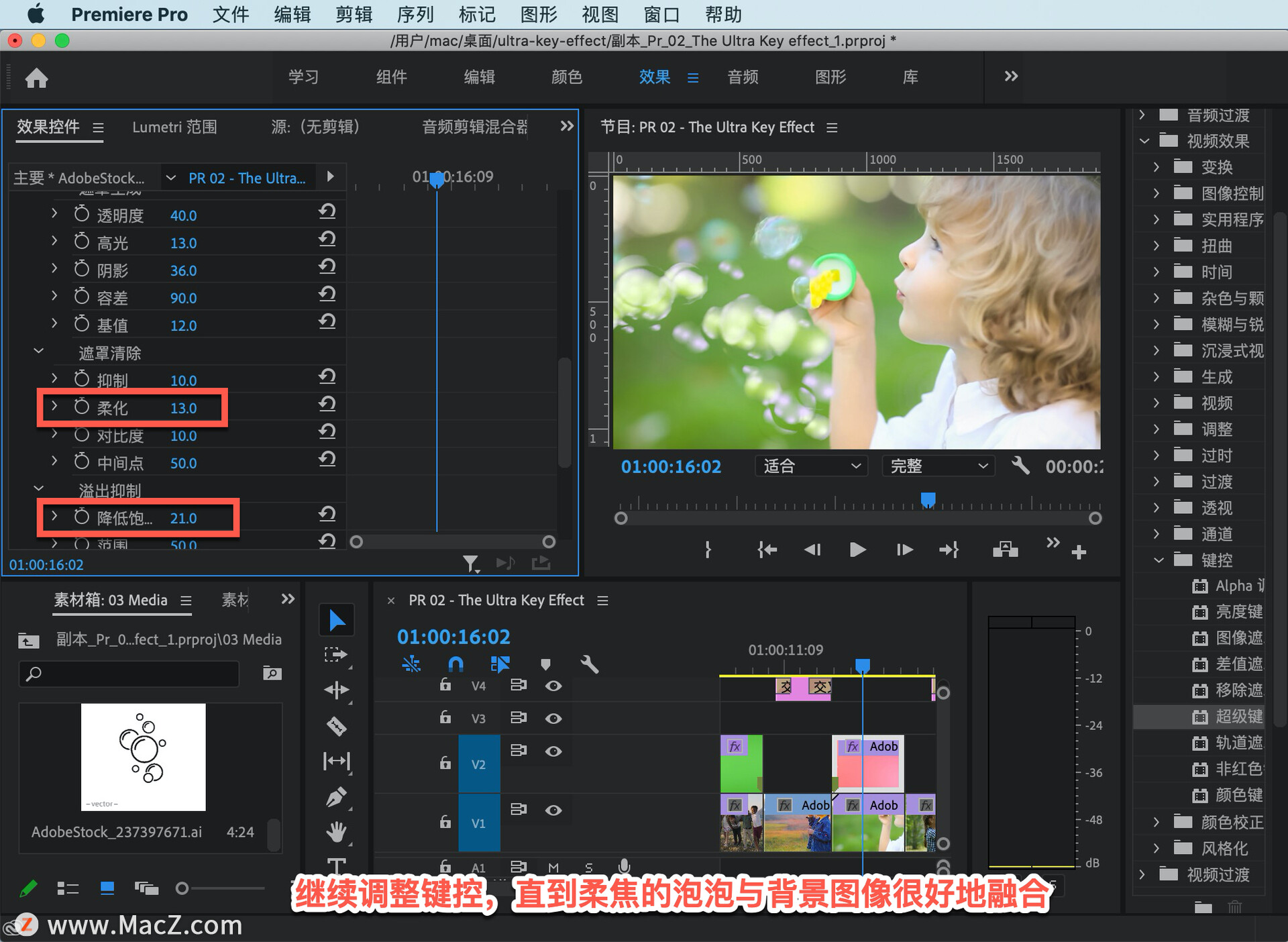Add a marker in the timeline
This screenshot has width=1288, height=942.
coord(545,664)
